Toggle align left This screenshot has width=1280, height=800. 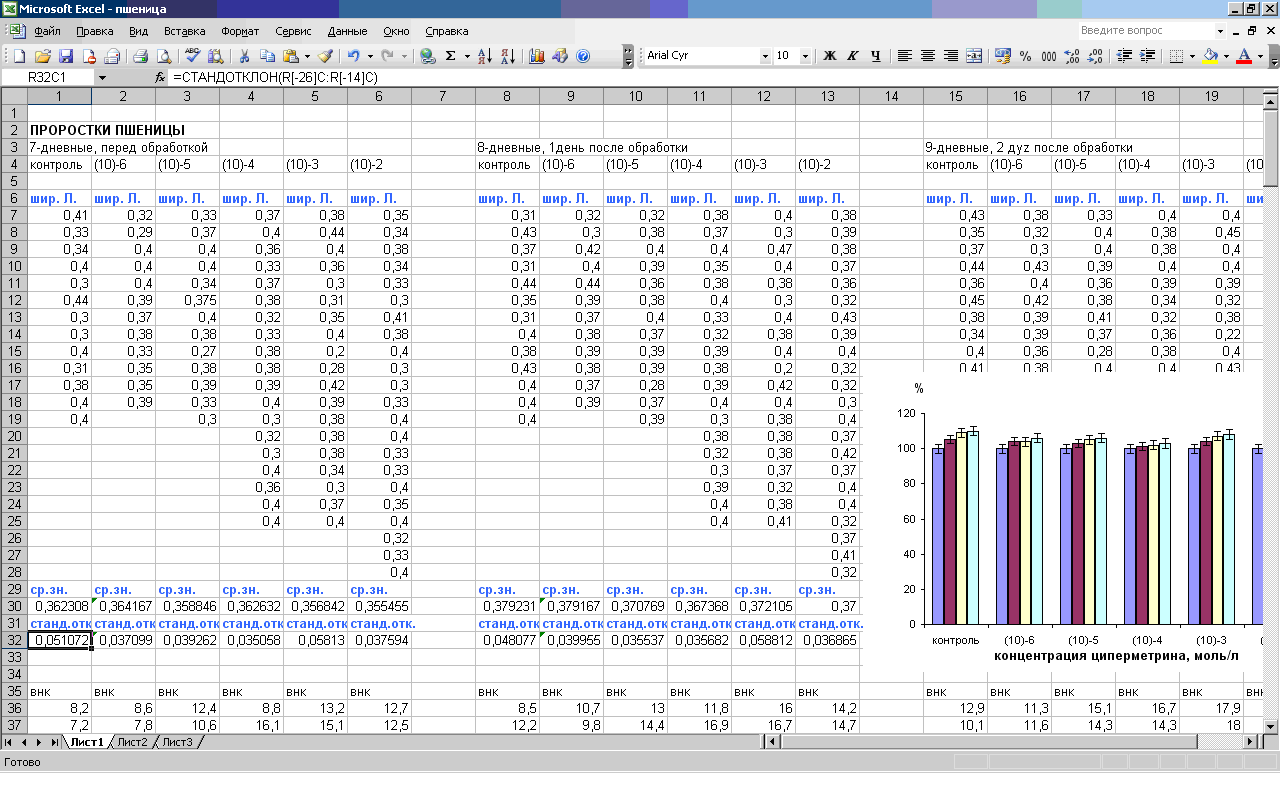coord(904,56)
